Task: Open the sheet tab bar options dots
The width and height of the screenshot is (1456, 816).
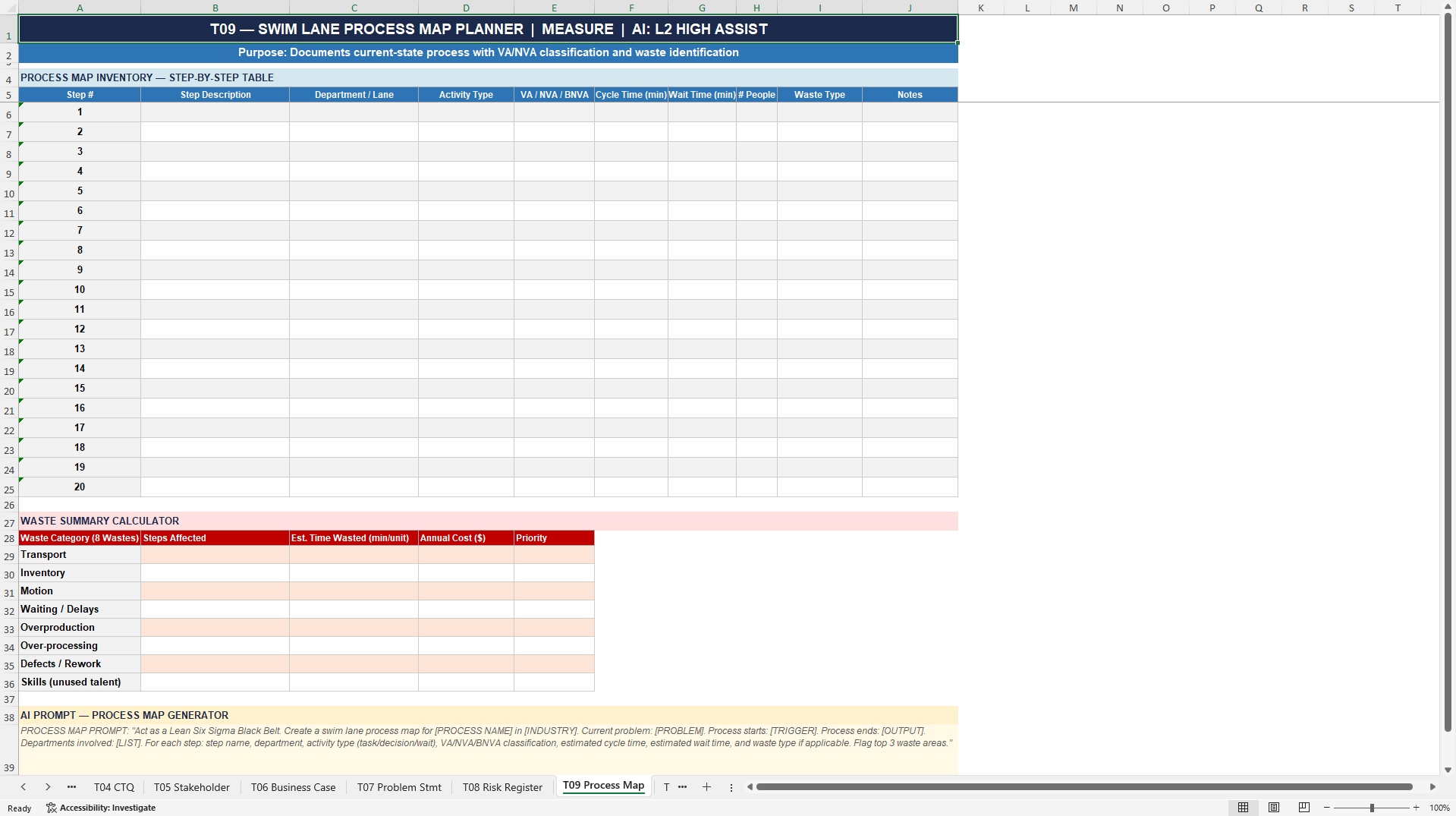Action: coord(731,788)
